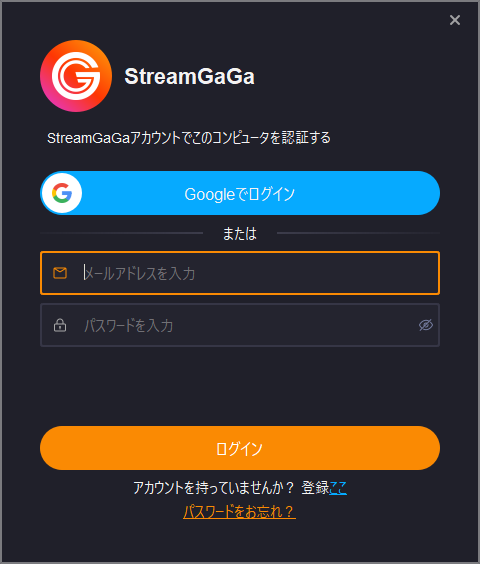The width and height of the screenshot is (480, 564).
Task: Click the Google G logo icon
Action: pyautogui.click(x=62, y=193)
